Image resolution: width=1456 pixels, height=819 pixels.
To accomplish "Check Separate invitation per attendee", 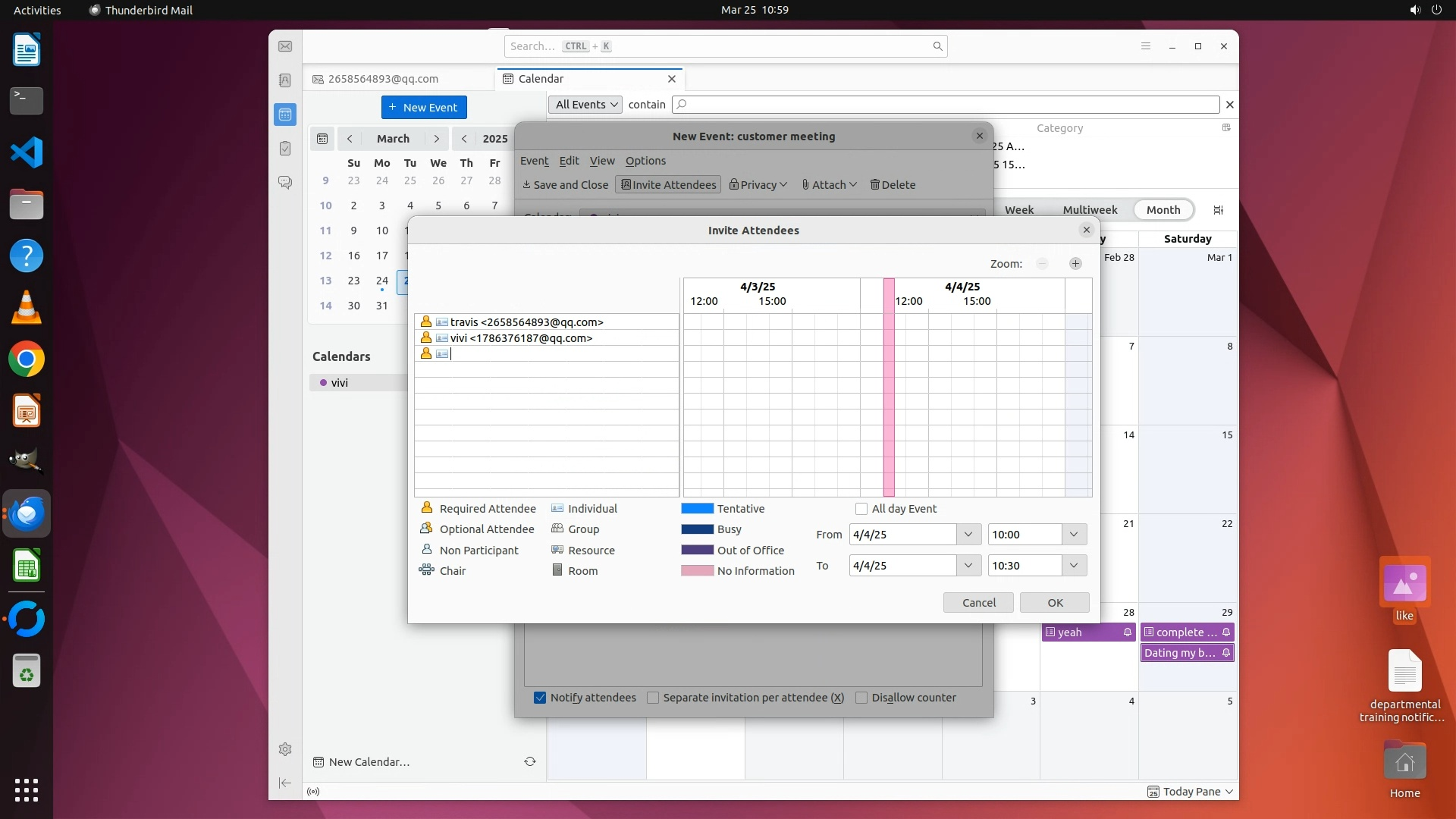I will (x=653, y=698).
